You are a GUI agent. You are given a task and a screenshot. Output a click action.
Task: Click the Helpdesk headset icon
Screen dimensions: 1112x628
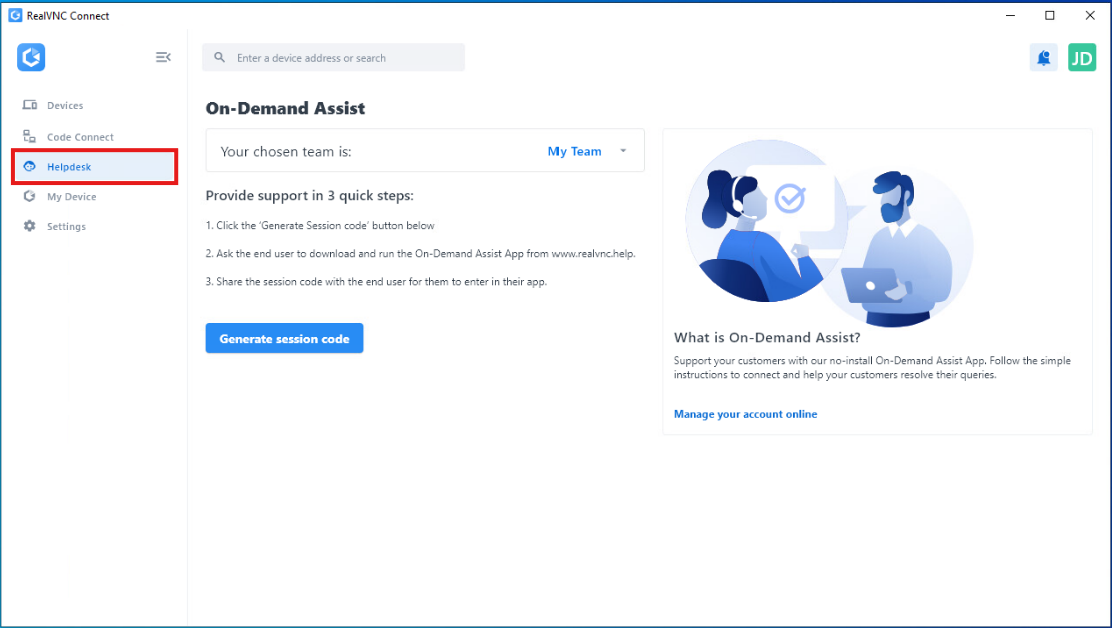(30, 167)
